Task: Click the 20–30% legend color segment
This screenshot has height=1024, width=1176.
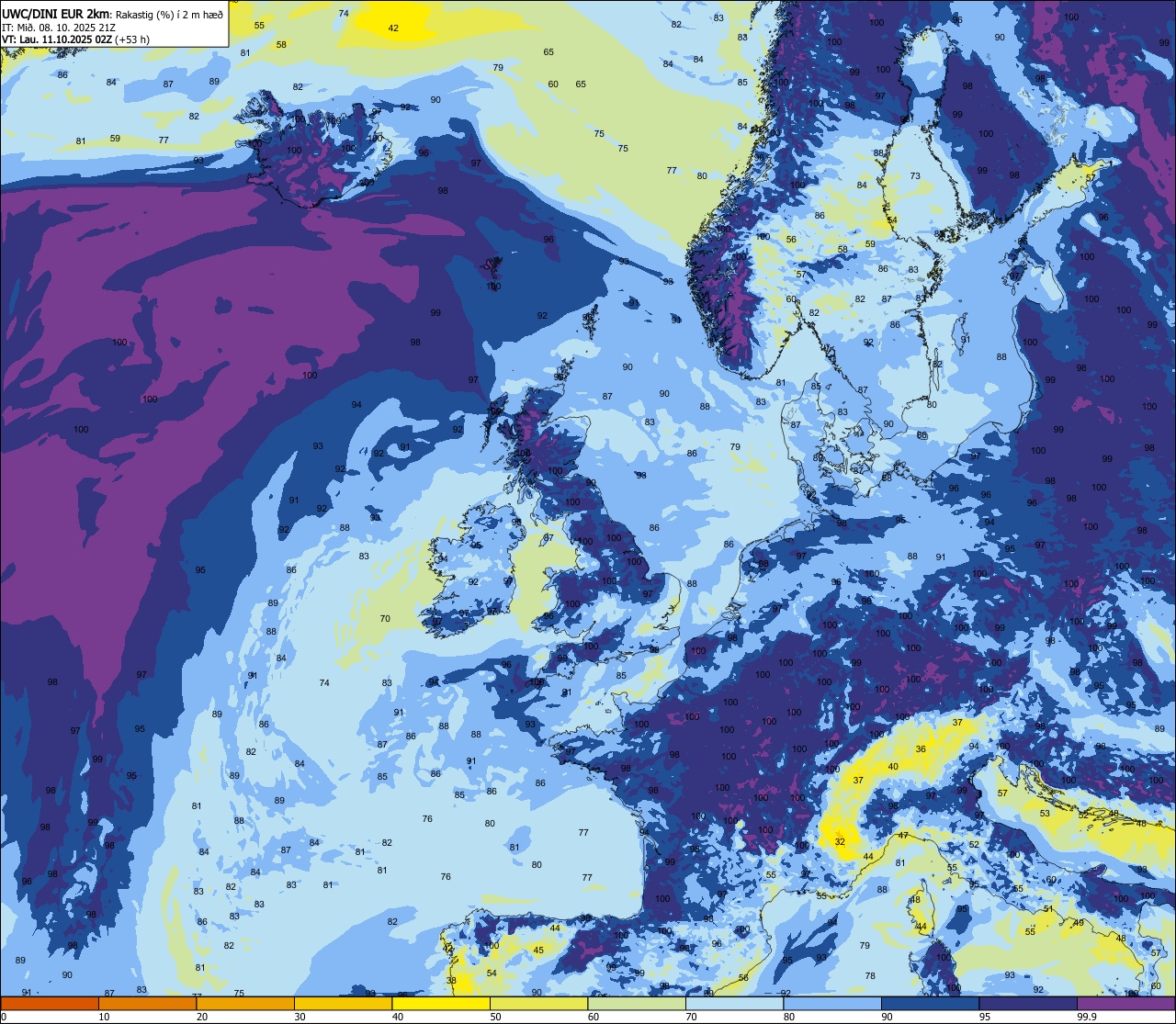Action: click(x=245, y=1003)
